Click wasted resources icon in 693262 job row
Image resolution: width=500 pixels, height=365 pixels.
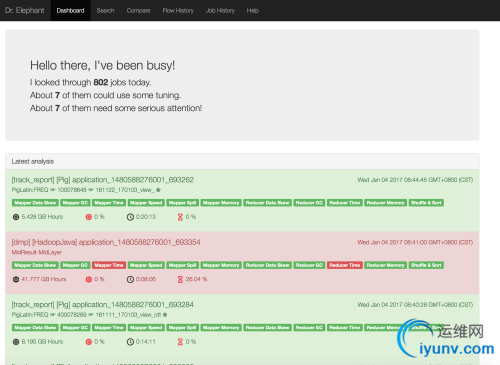click(89, 217)
